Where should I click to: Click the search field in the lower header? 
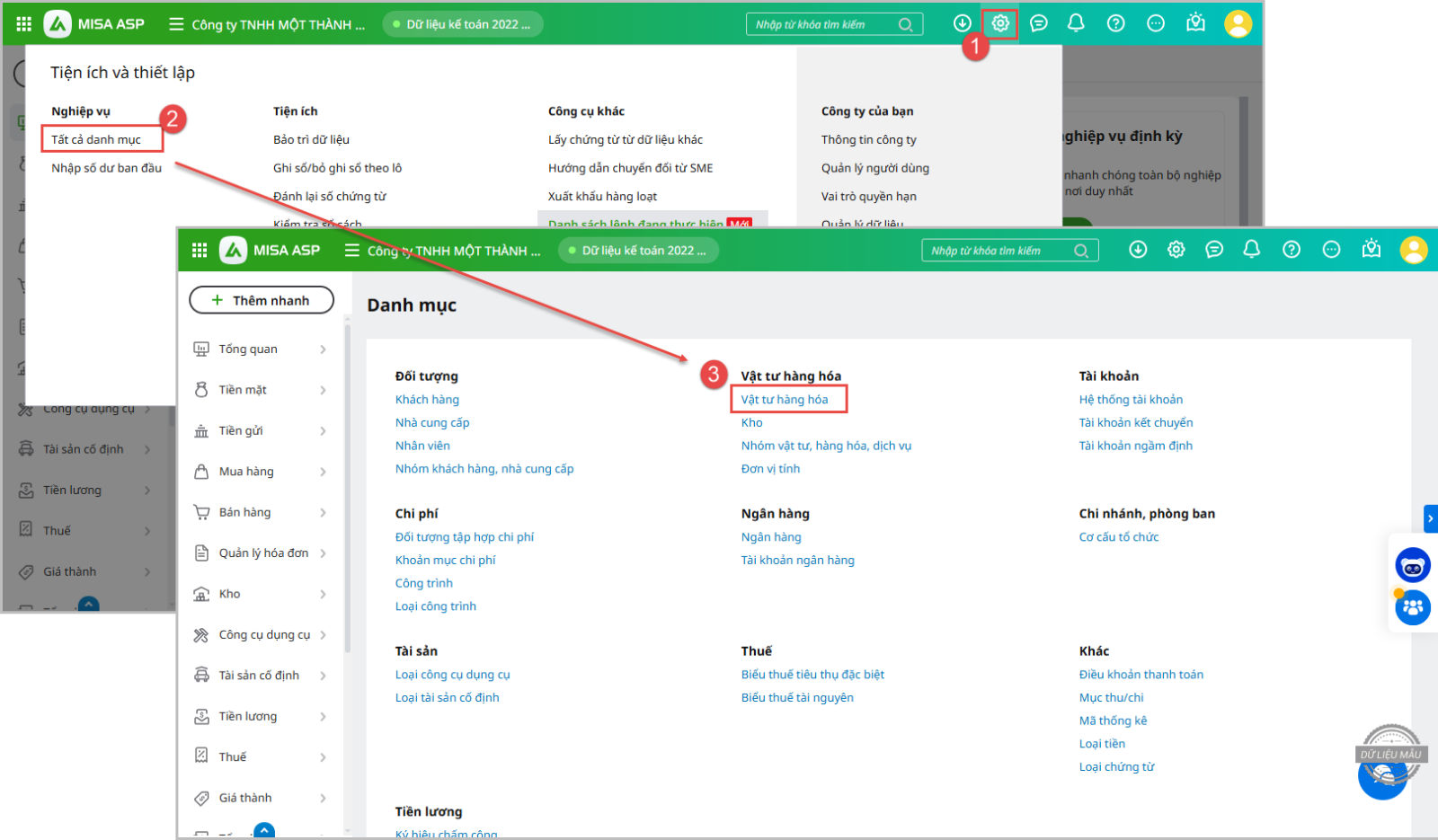(998, 251)
